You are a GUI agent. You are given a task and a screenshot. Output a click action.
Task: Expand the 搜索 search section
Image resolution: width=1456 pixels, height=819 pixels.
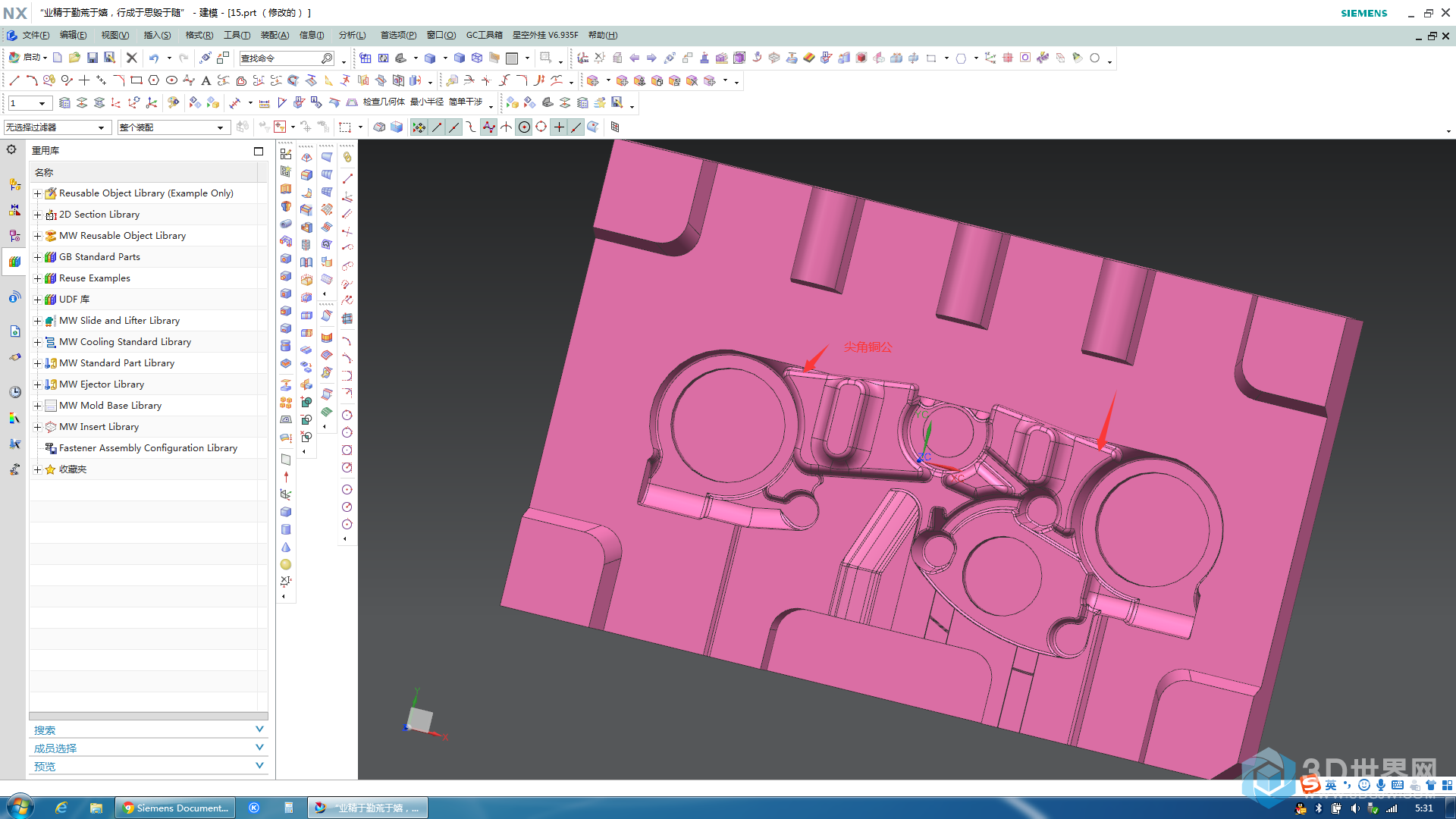click(x=149, y=730)
